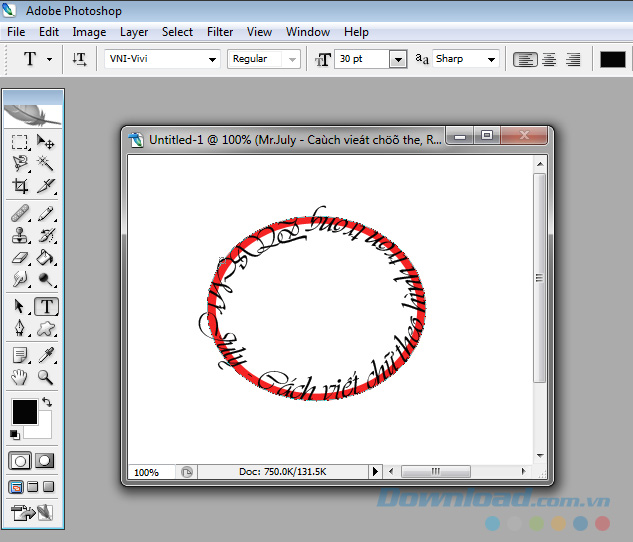The image size is (633, 542).
Task: Open the Layer menu
Action: coord(134,32)
